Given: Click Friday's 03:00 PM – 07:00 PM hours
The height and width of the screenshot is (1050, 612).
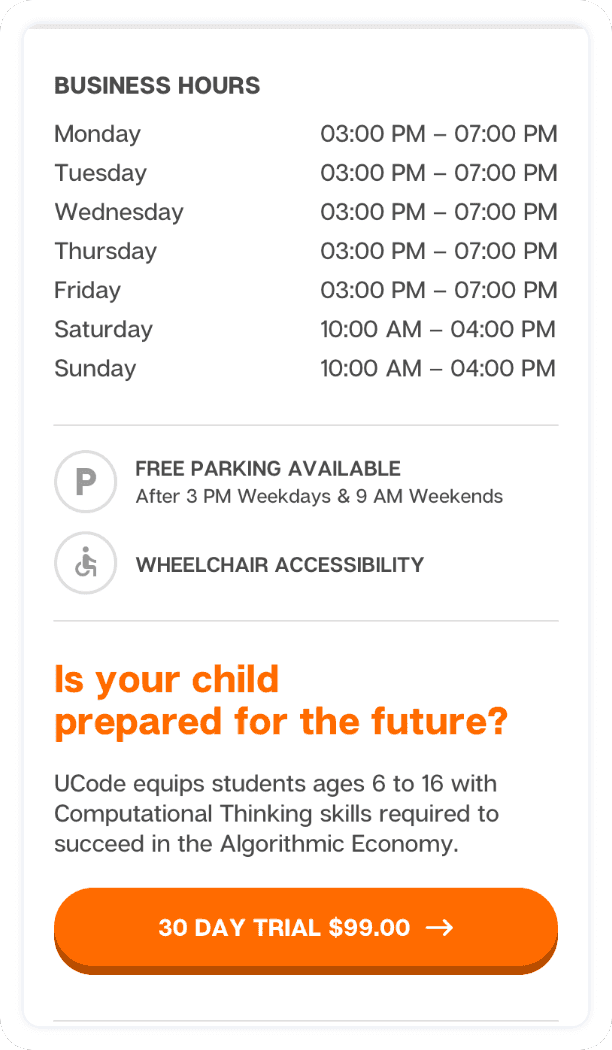Looking at the screenshot, I should pyautogui.click(x=438, y=290).
